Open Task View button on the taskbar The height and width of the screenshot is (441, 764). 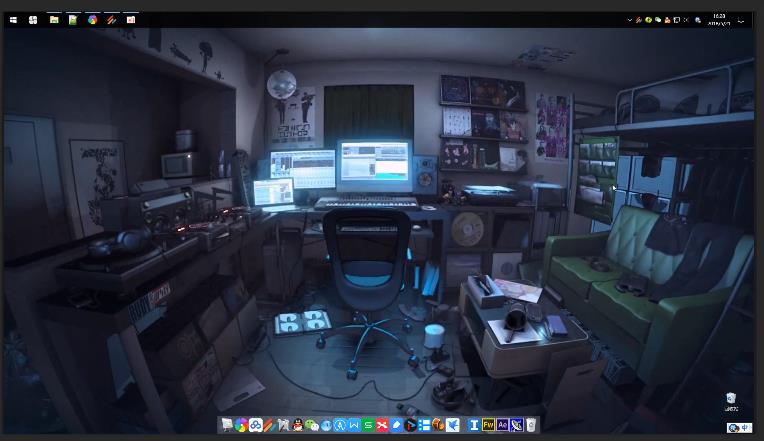tap(33, 19)
